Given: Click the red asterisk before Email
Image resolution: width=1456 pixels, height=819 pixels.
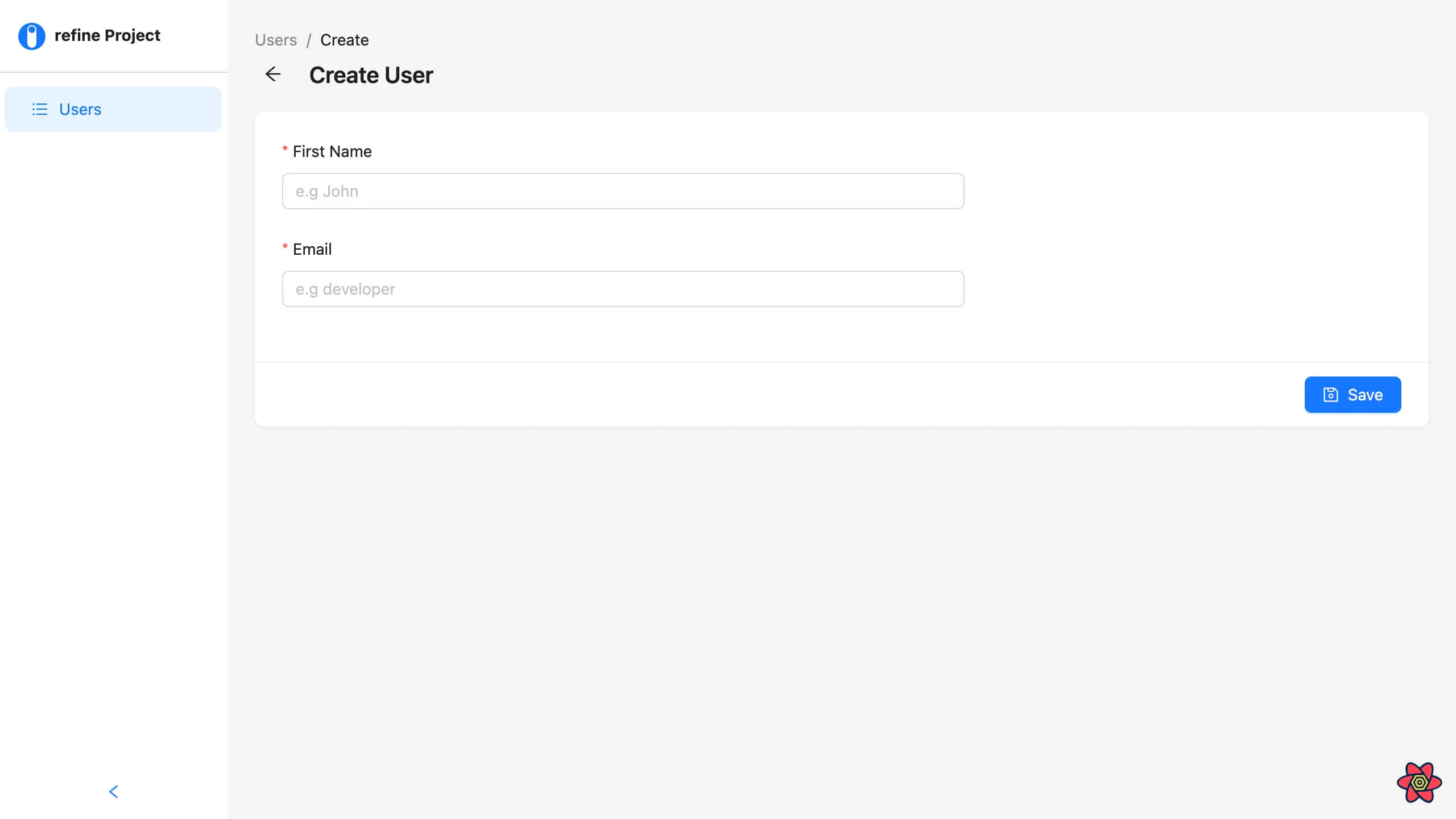Looking at the screenshot, I should click(x=285, y=247).
